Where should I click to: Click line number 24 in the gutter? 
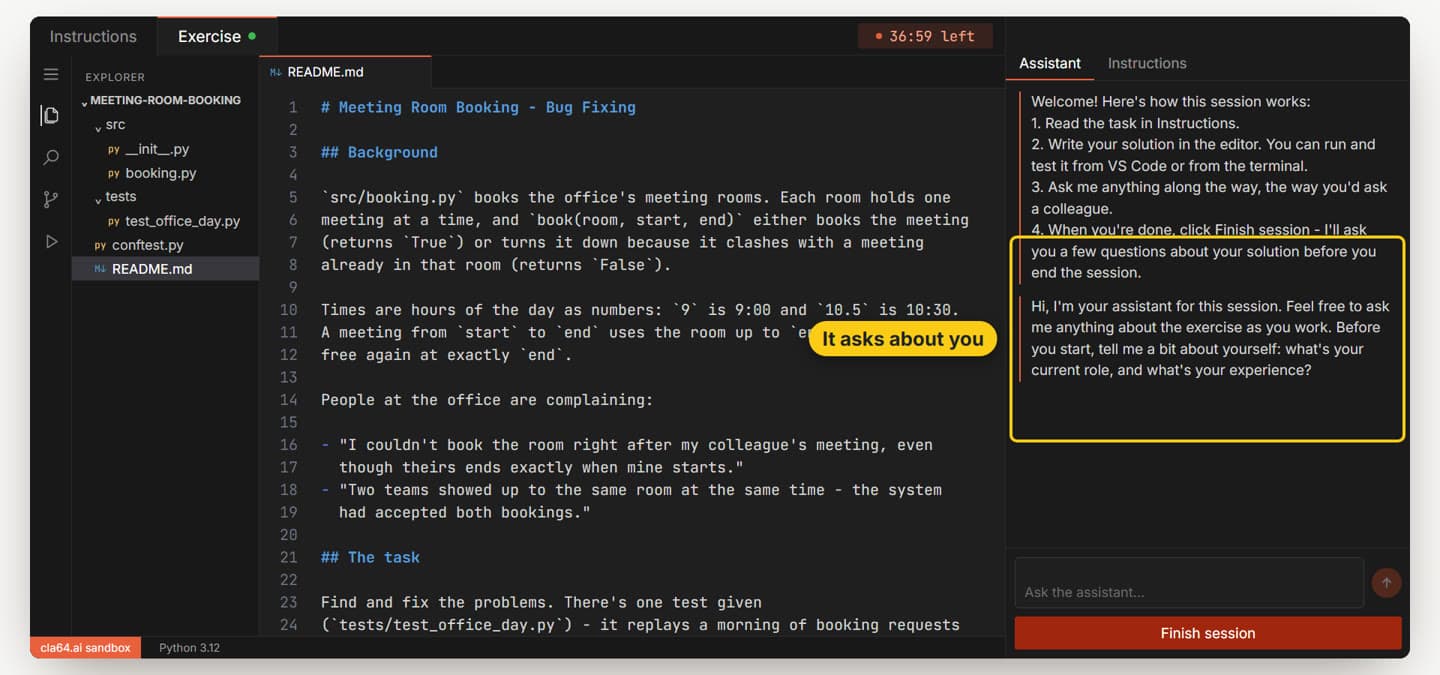click(x=289, y=624)
